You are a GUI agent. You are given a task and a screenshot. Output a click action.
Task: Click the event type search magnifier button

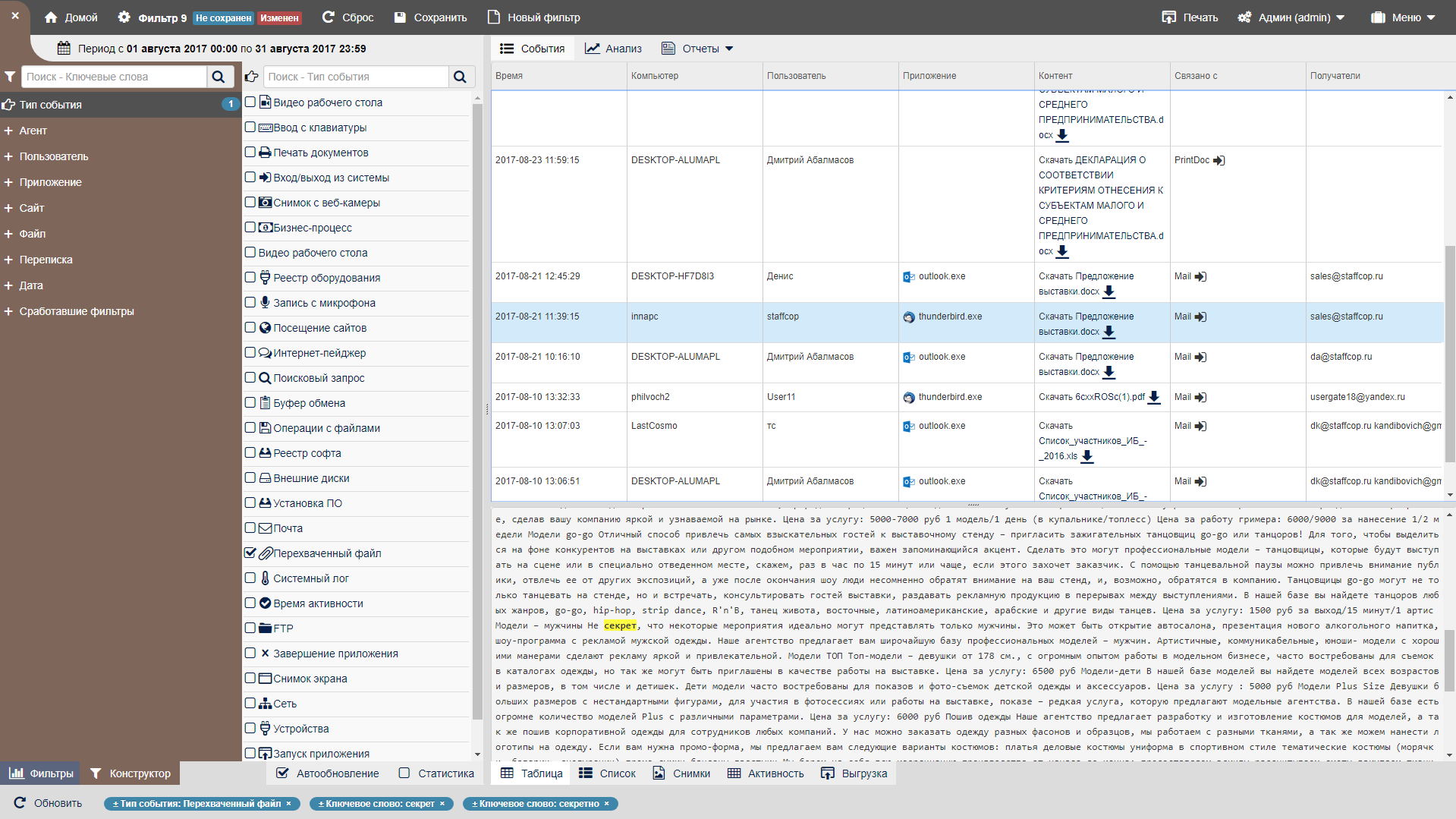pyautogui.click(x=460, y=77)
